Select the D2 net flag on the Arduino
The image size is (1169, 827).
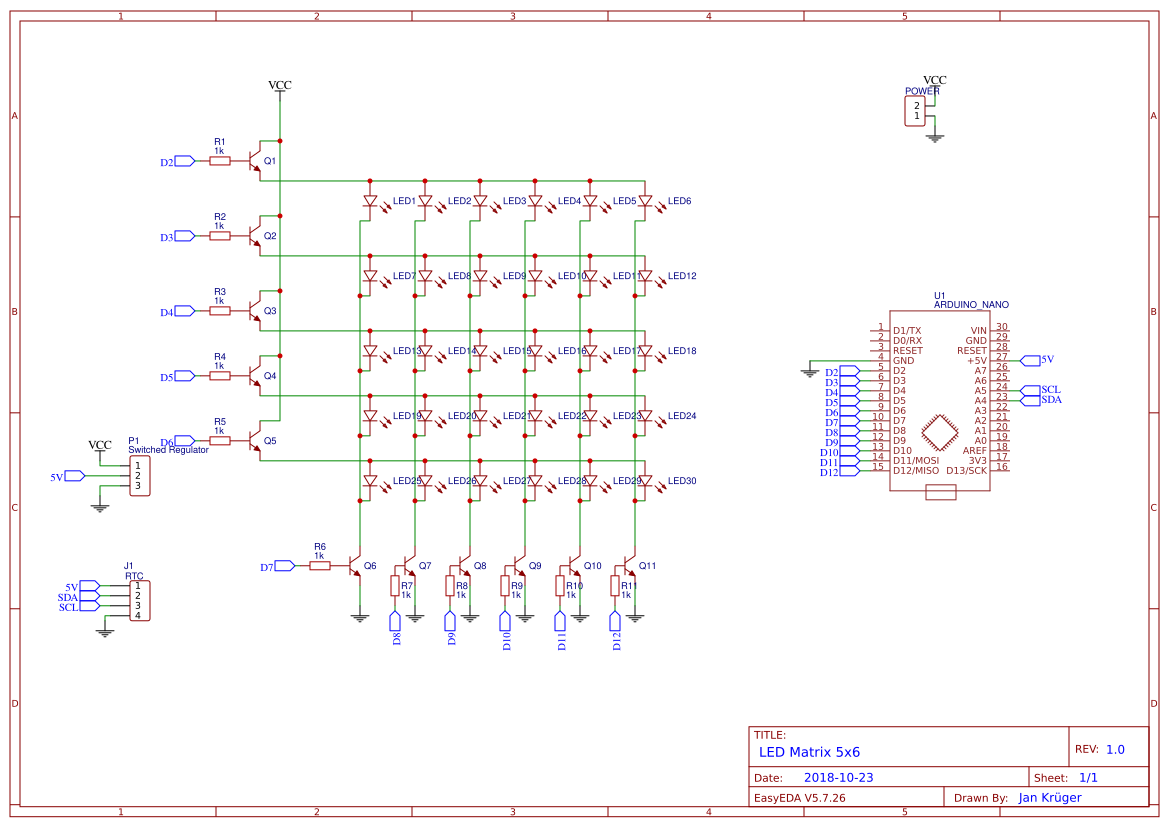[x=849, y=372]
